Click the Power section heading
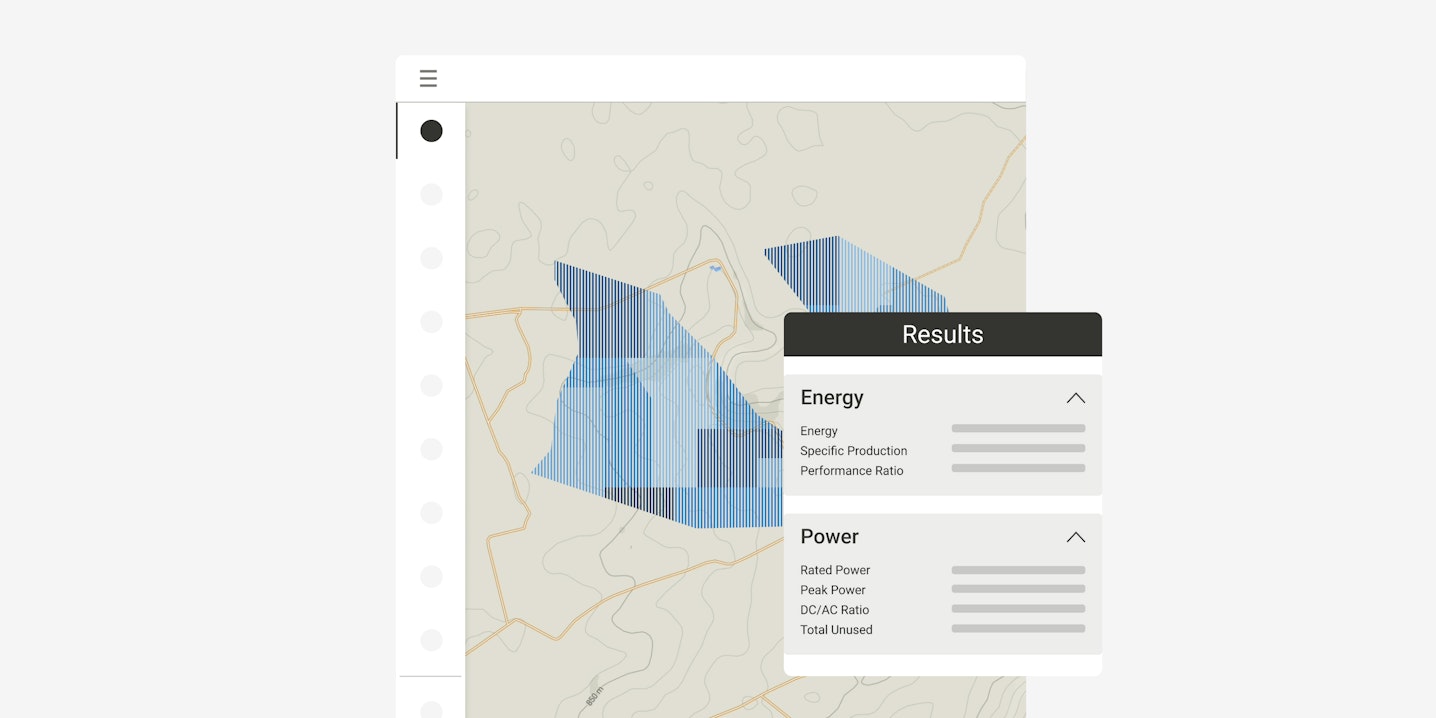 (829, 537)
